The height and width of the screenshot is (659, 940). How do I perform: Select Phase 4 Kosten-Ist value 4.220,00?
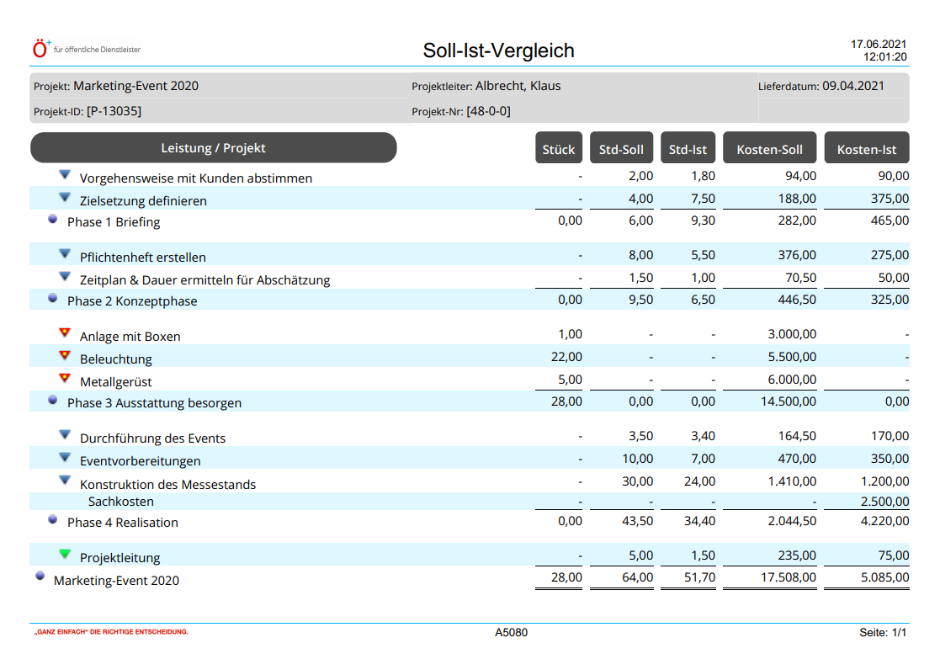coord(885,520)
